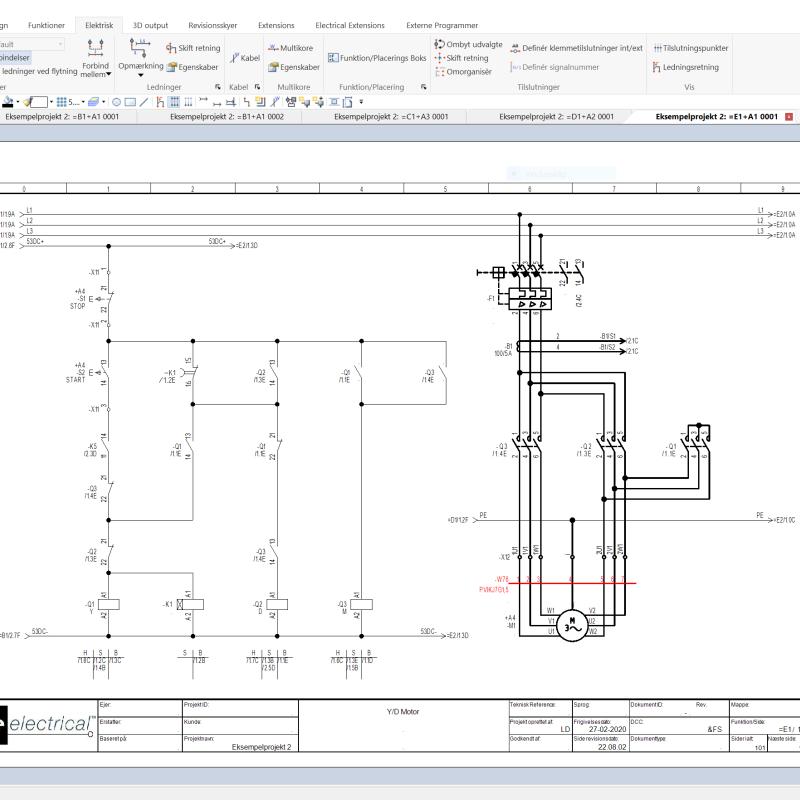Viewport: 800px width, 800px height.
Task: Switch to document tab =C1+A3 0001
Action: 391,116
